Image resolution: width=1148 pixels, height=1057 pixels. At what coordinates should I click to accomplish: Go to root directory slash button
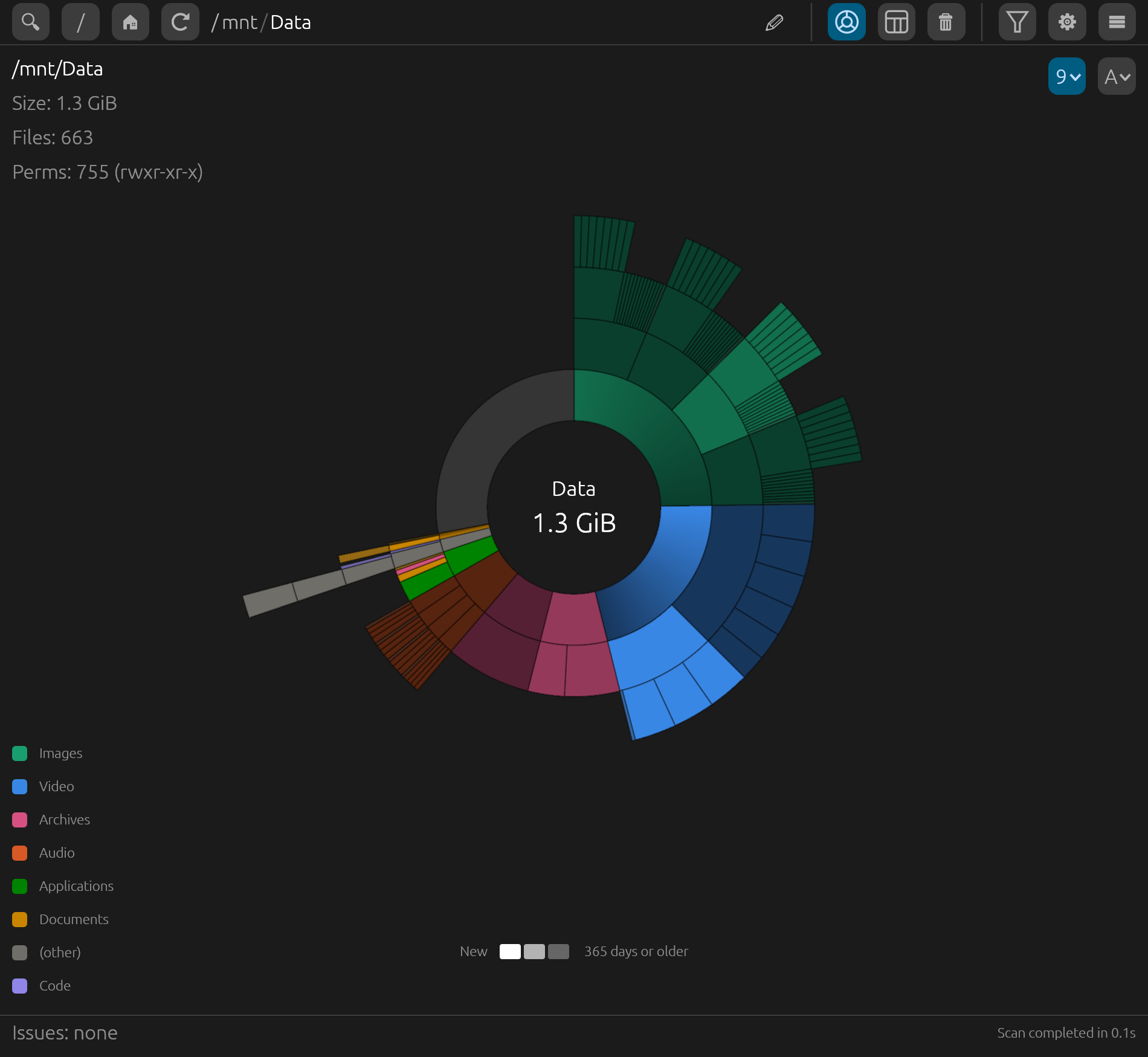80,22
